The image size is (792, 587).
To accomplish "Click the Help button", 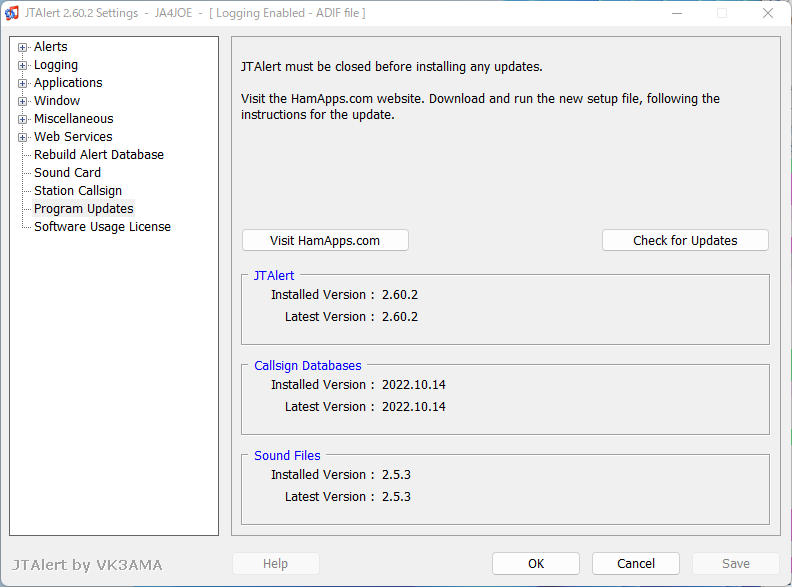I will point(276,564).
